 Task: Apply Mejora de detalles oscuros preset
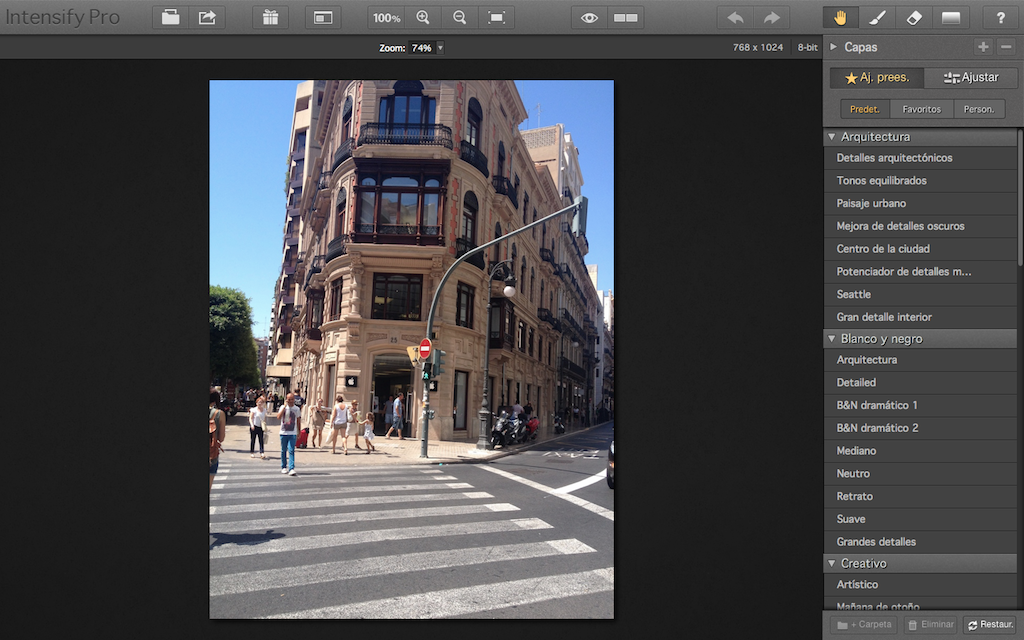(x=920, y=227)
